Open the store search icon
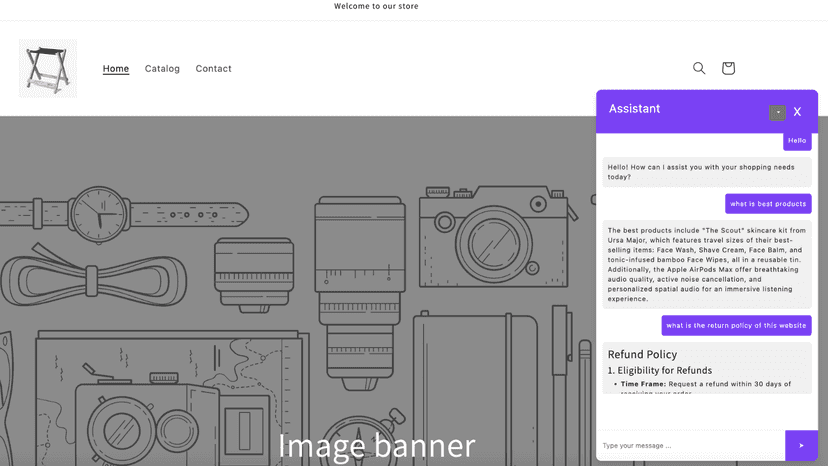Image resolution: width=828 pixels, height=466 pixels. pos(699,68)
